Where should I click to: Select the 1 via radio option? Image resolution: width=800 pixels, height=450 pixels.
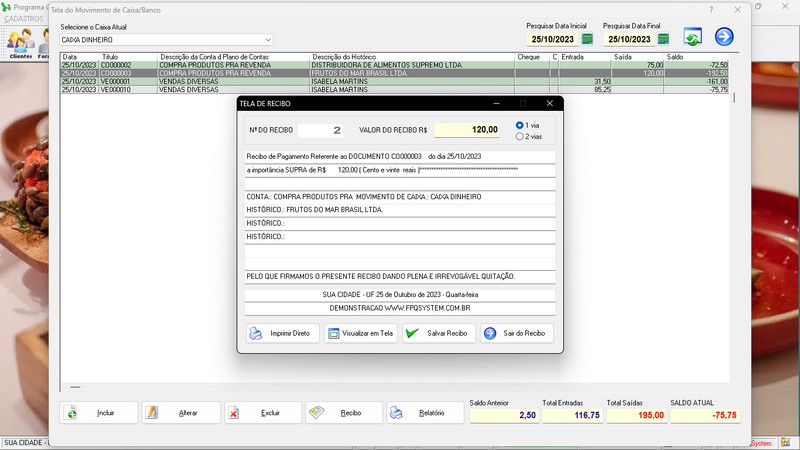(519, 125)
